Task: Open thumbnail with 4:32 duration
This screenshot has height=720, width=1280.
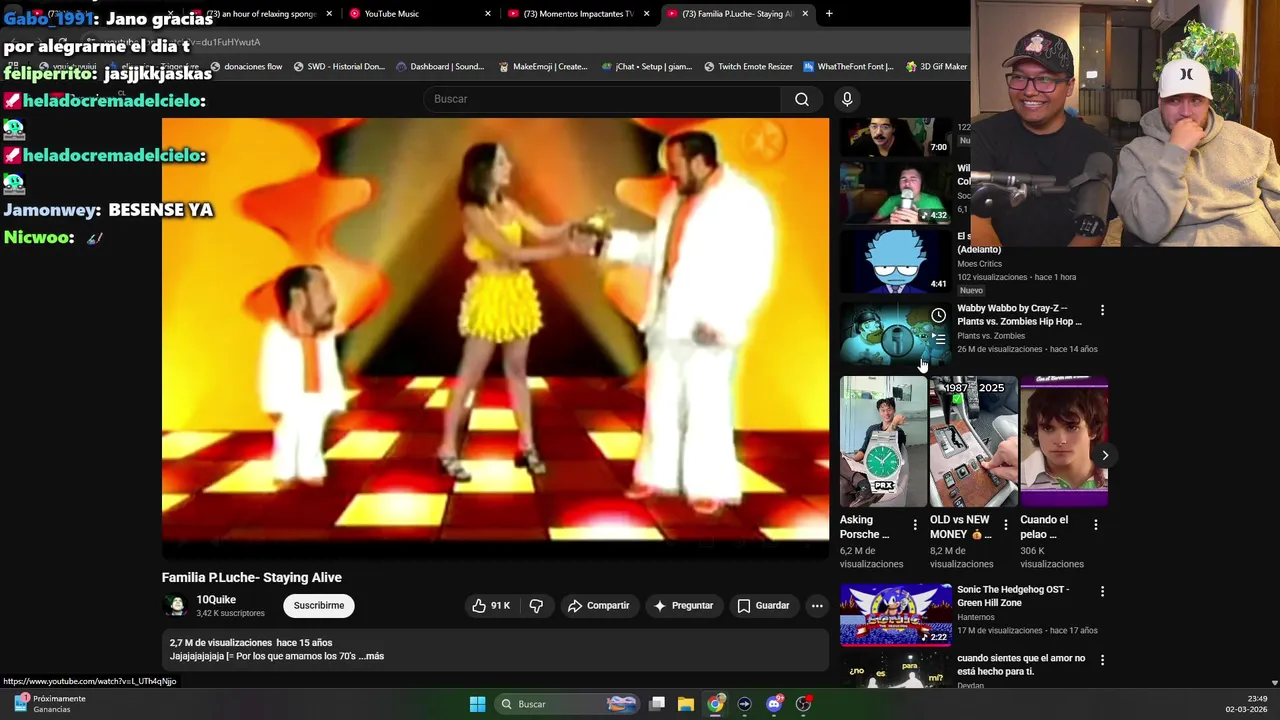Action: click(896, 192)
